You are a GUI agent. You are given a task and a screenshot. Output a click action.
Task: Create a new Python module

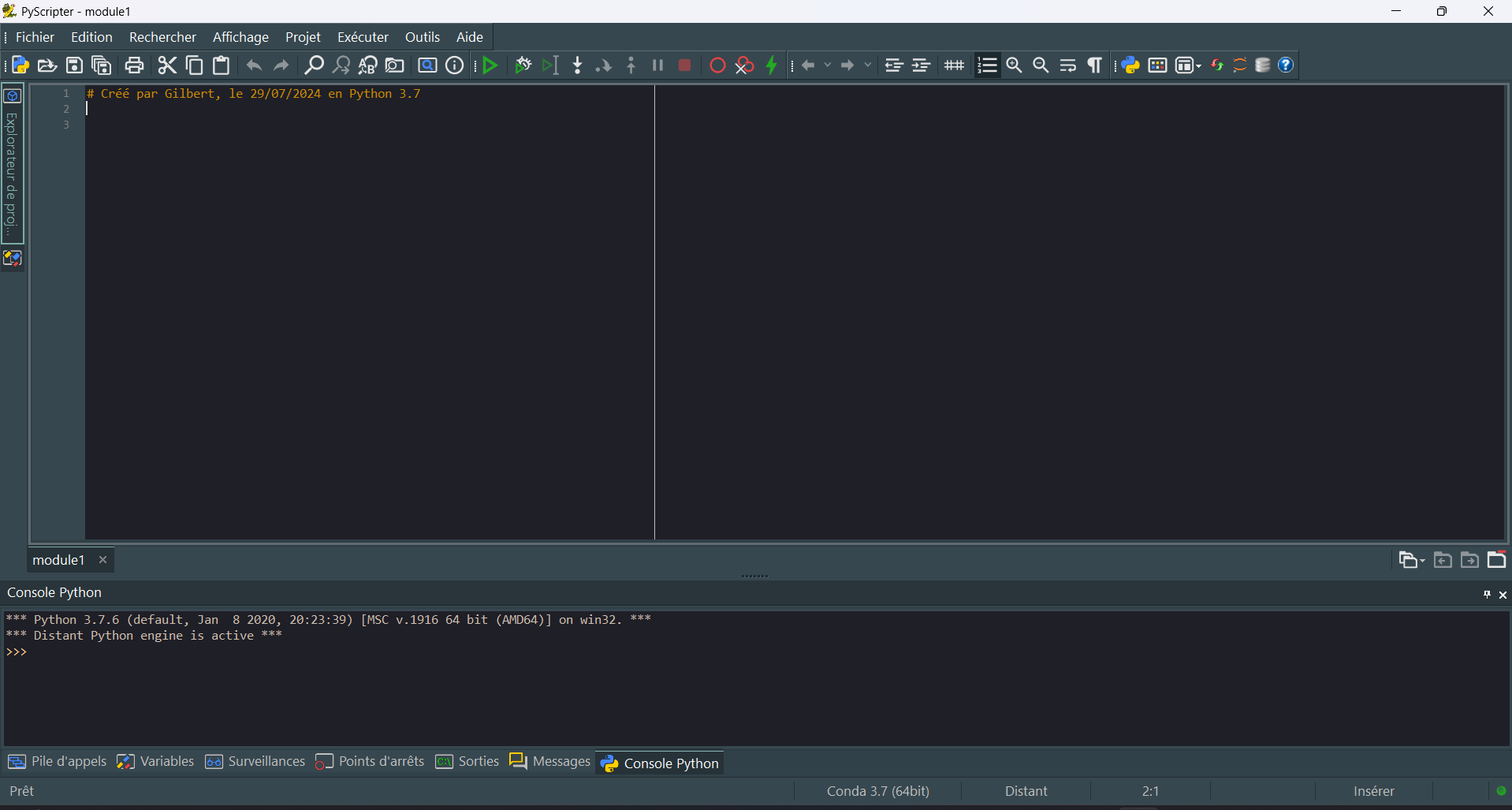pos(20,65)
